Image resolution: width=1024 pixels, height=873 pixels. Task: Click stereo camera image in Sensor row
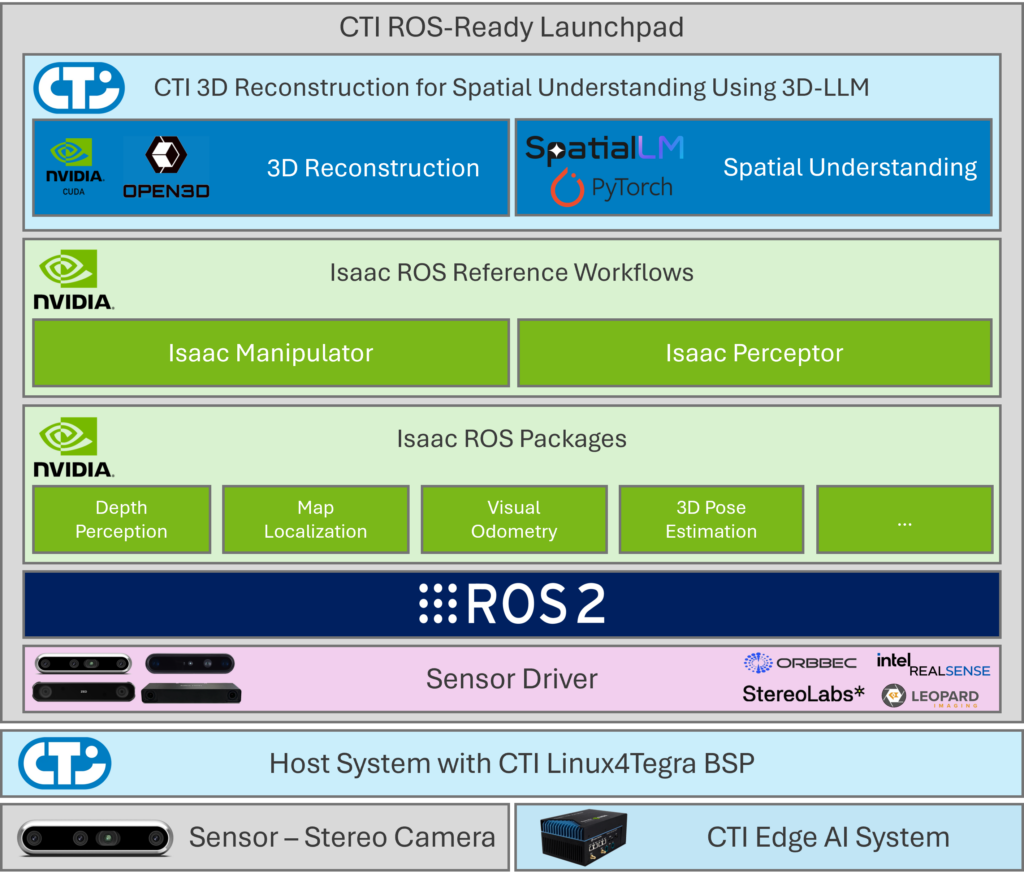coord(95,838)
